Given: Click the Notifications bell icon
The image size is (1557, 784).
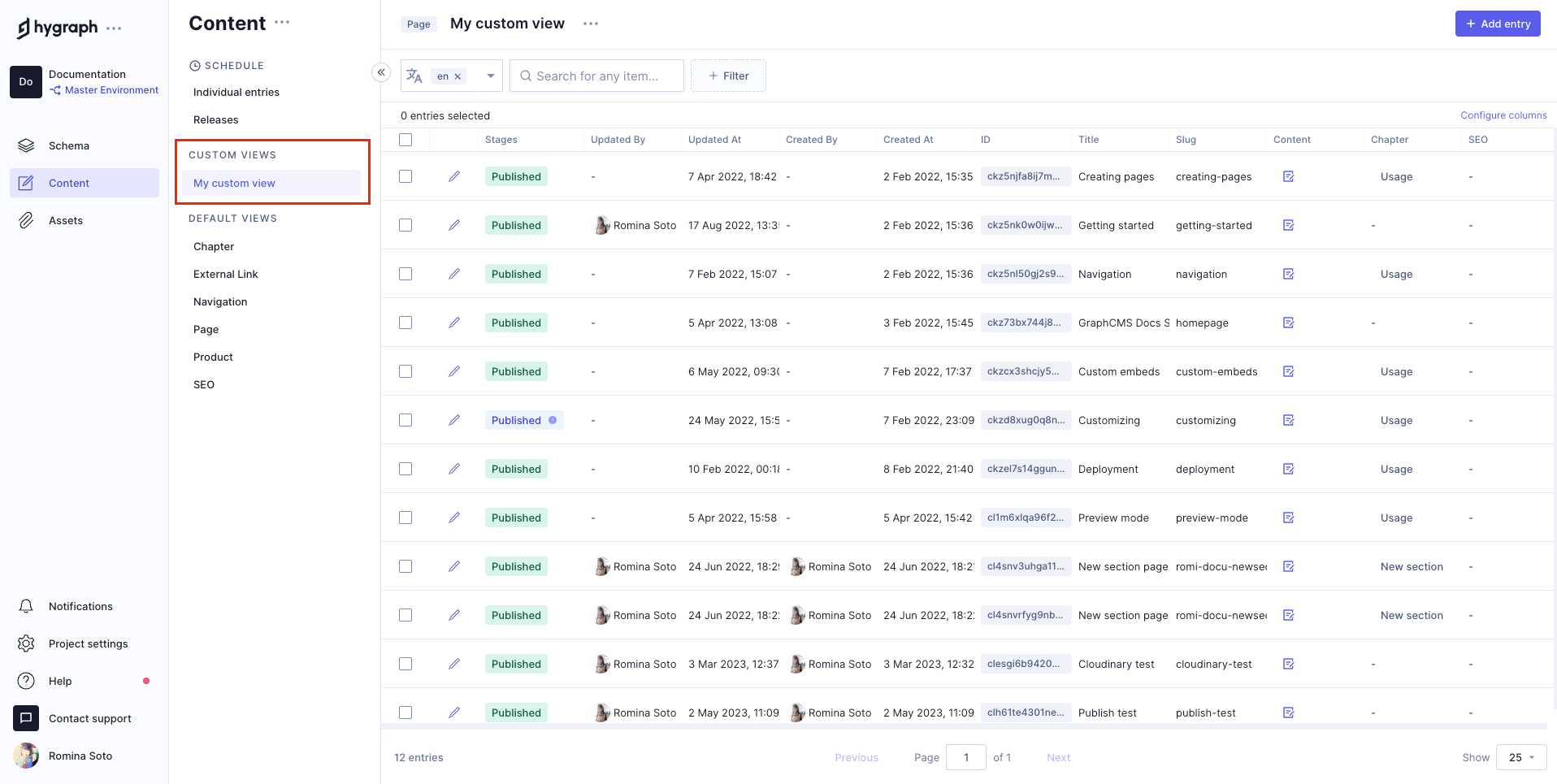Looking at the screenshot, I should coord(26,606).
